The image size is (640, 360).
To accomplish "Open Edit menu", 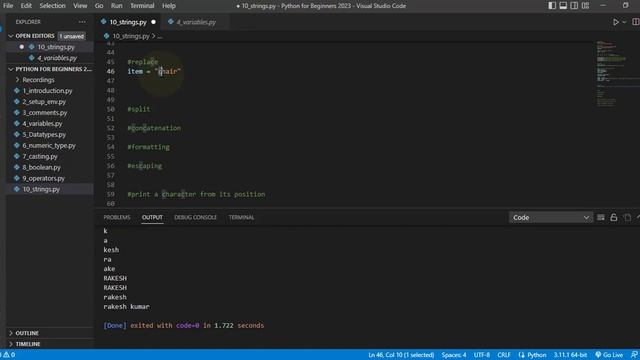I will pos(26,6).
